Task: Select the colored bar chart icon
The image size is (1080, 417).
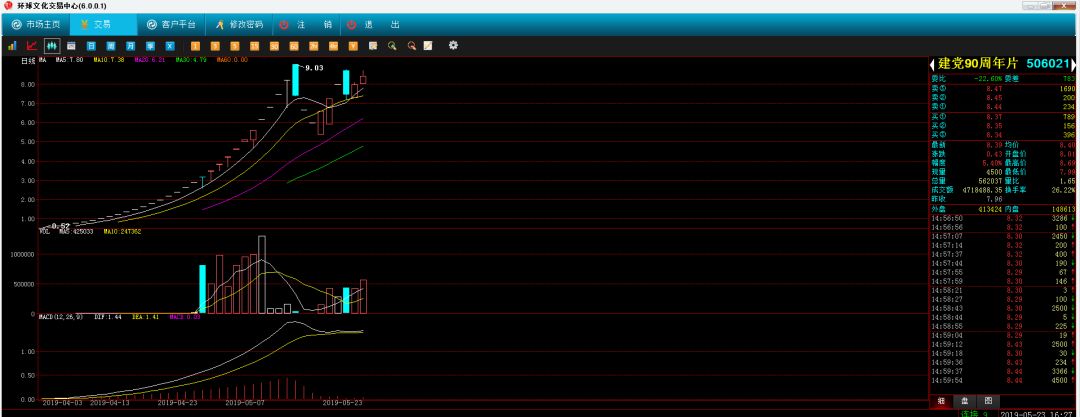Action: pyautogui.click(x=12, y=45)
